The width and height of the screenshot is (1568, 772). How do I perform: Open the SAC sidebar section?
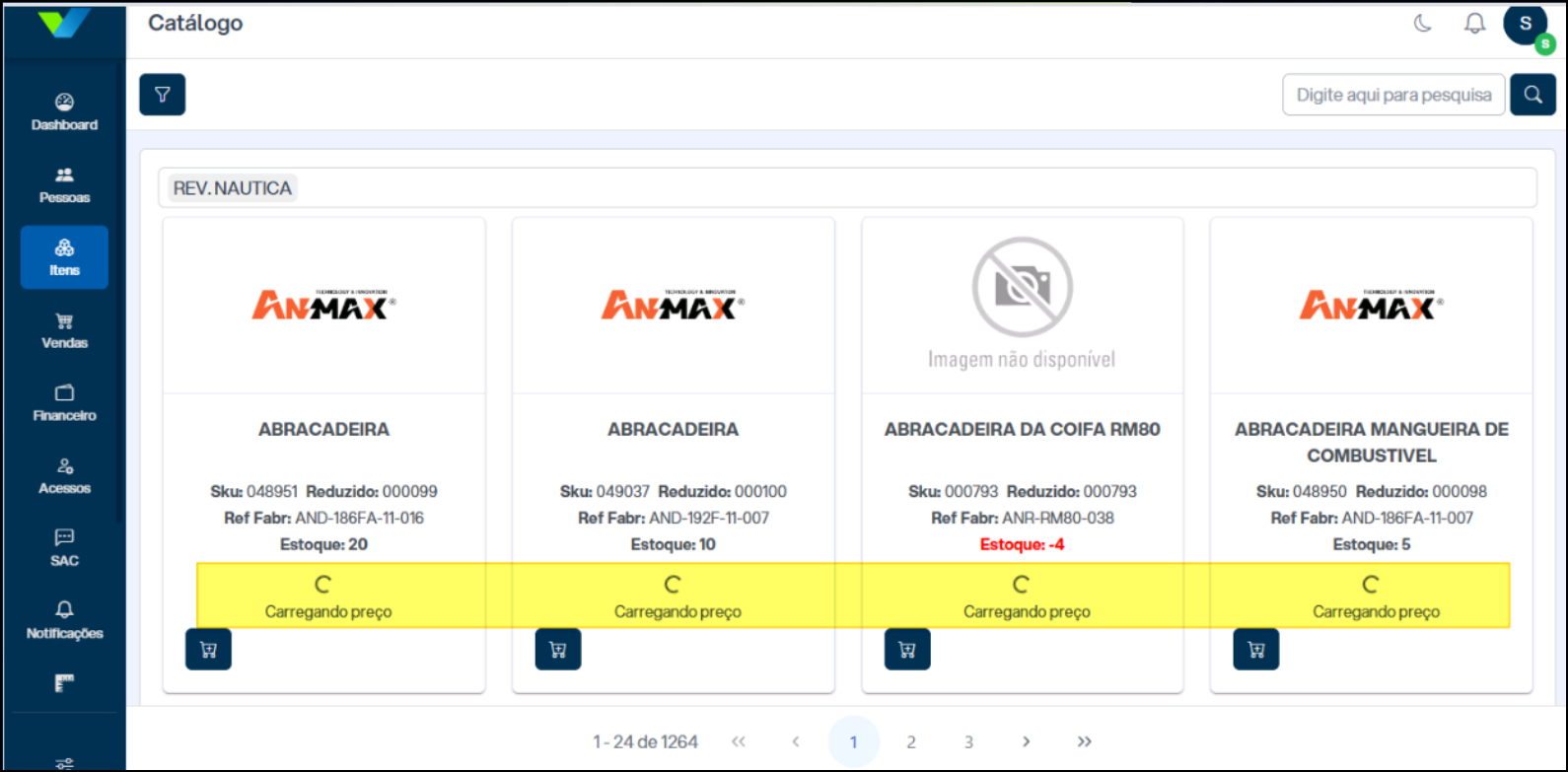point(64,548)
